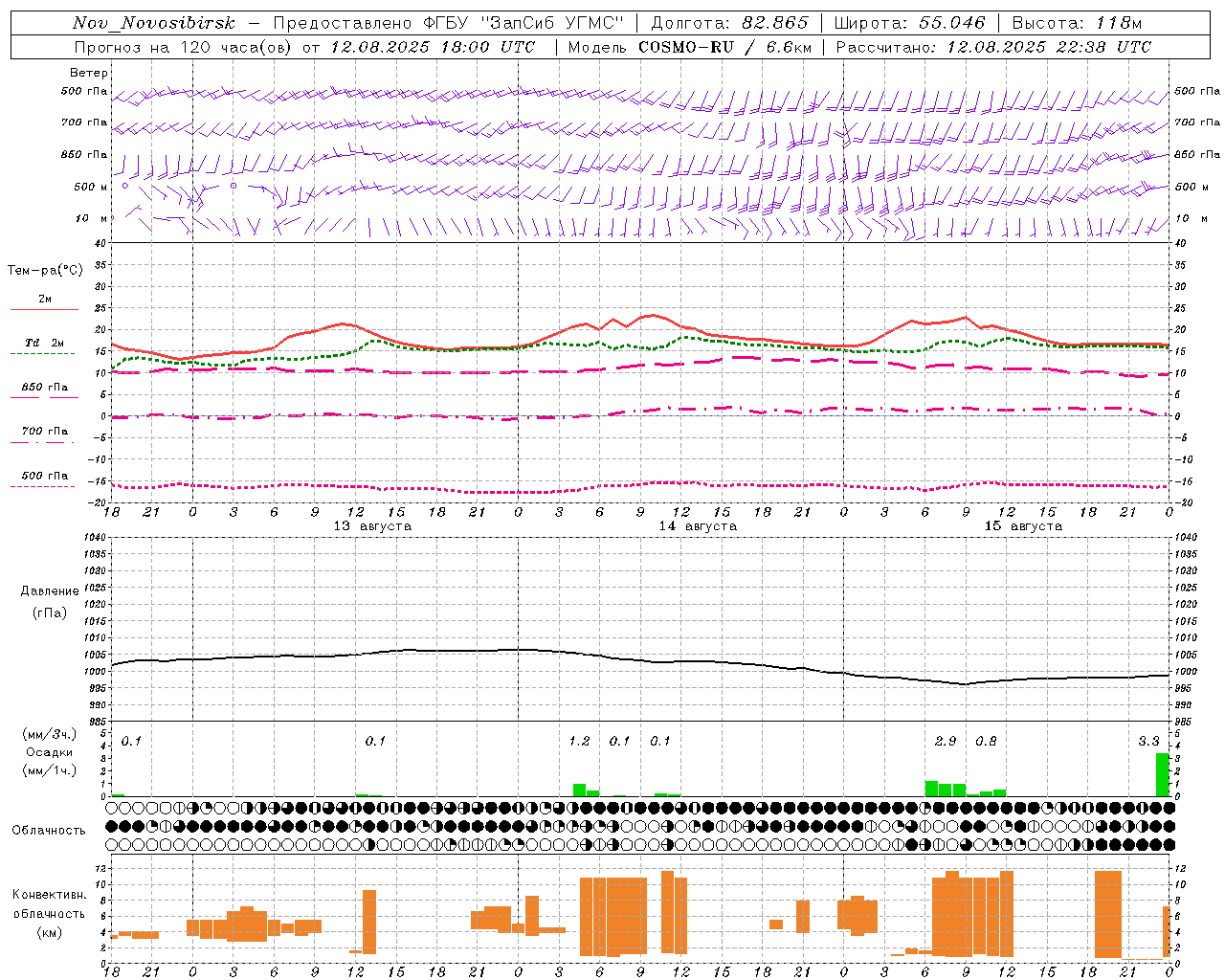
Task: Click the 'Облачность' cloud cover label
Action: 49,831
